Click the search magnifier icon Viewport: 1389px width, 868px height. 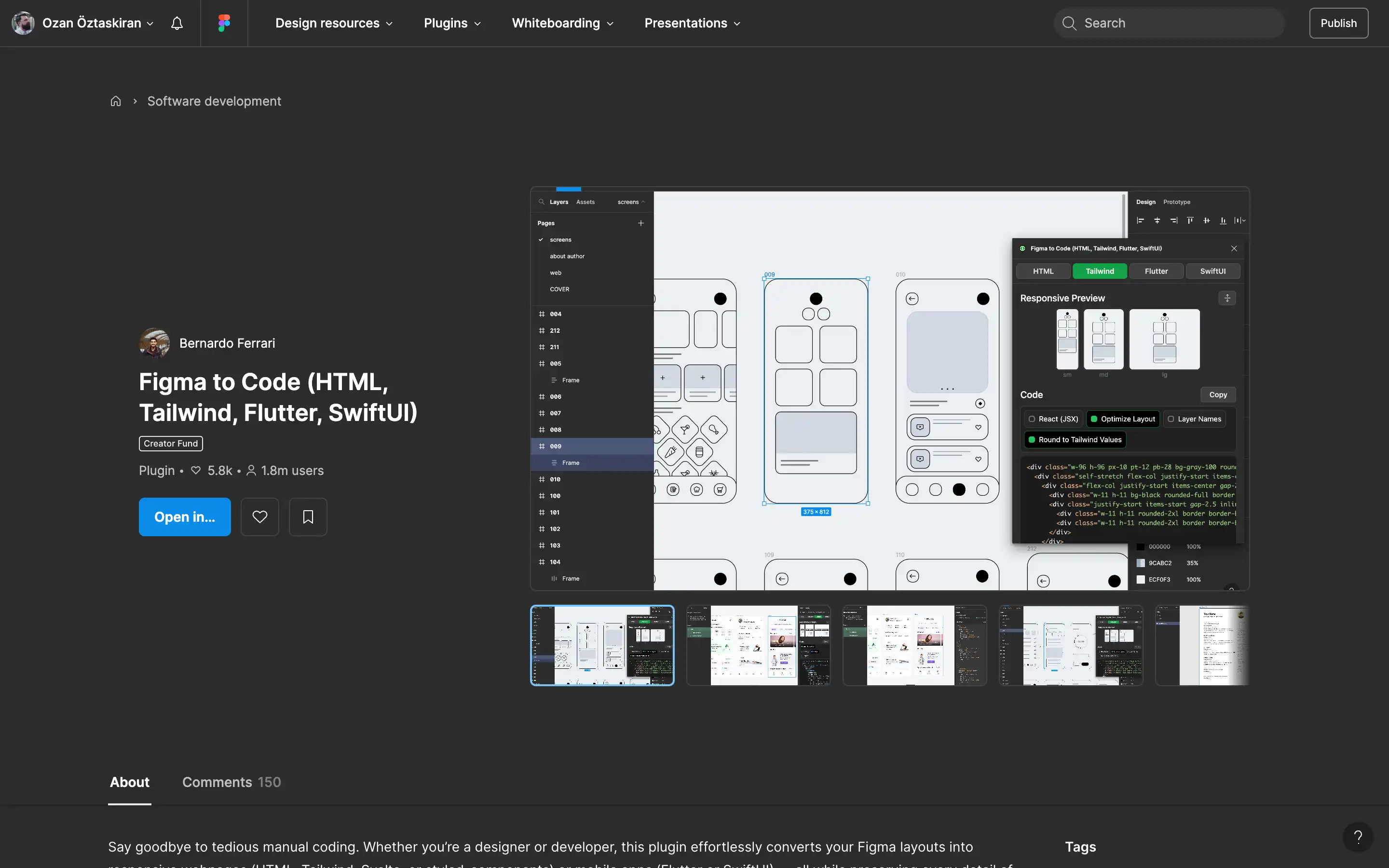[x=1069, y=23]
